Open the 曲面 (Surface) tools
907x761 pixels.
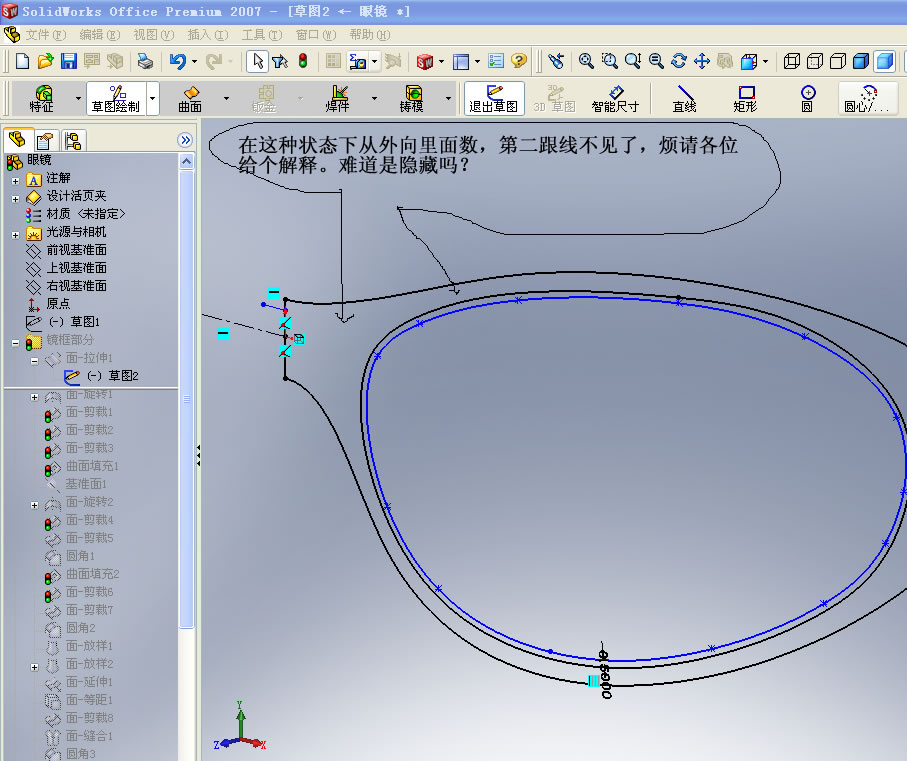pyautogui.click(x=190, y=98)
